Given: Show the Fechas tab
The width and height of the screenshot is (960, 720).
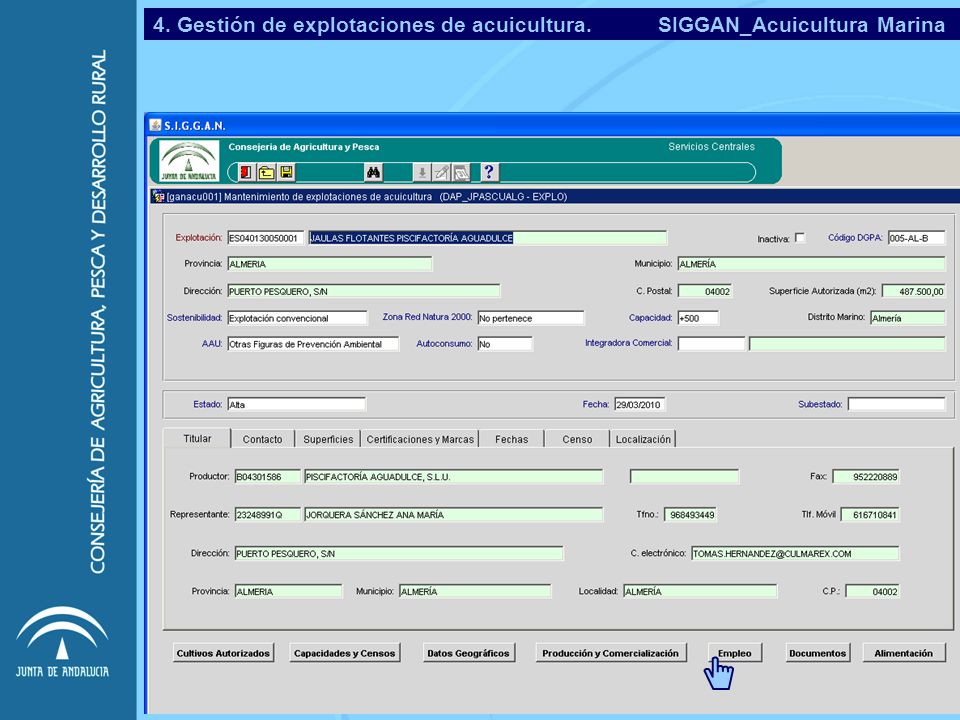Looking at the screenshot, I should point(512,439).
